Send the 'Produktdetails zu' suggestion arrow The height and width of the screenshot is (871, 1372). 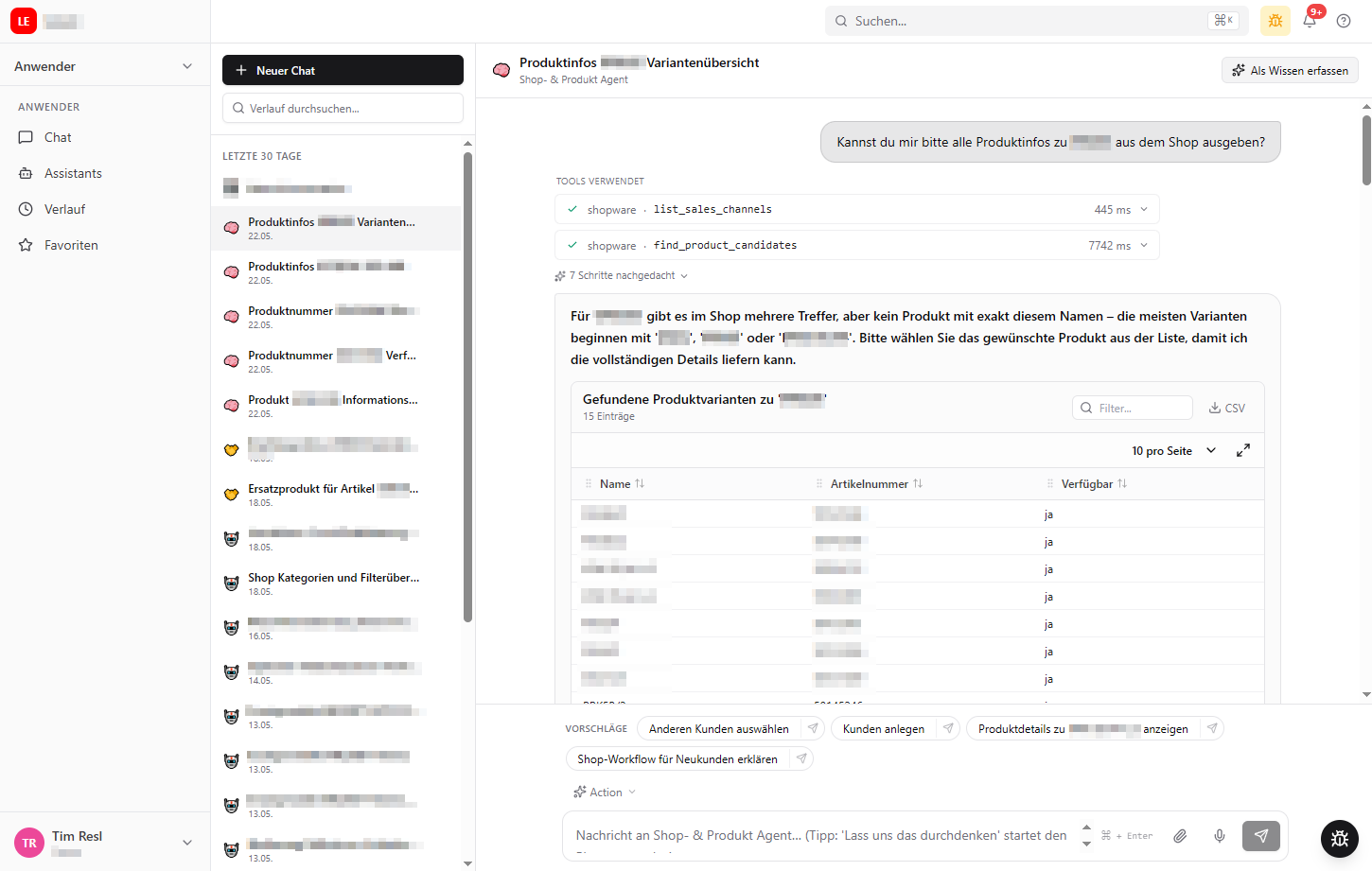(1212, 728)
